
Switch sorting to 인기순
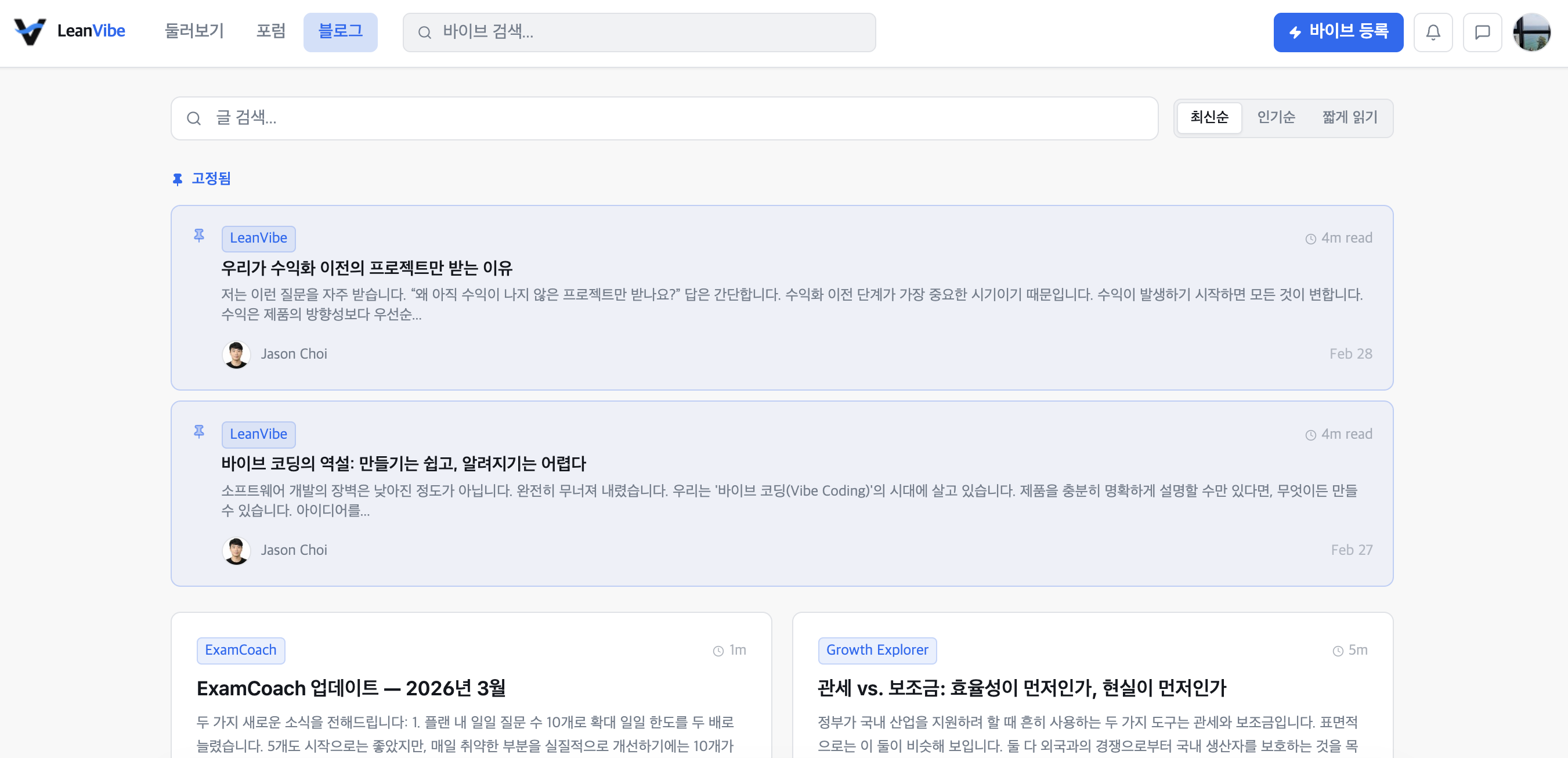1276,117
